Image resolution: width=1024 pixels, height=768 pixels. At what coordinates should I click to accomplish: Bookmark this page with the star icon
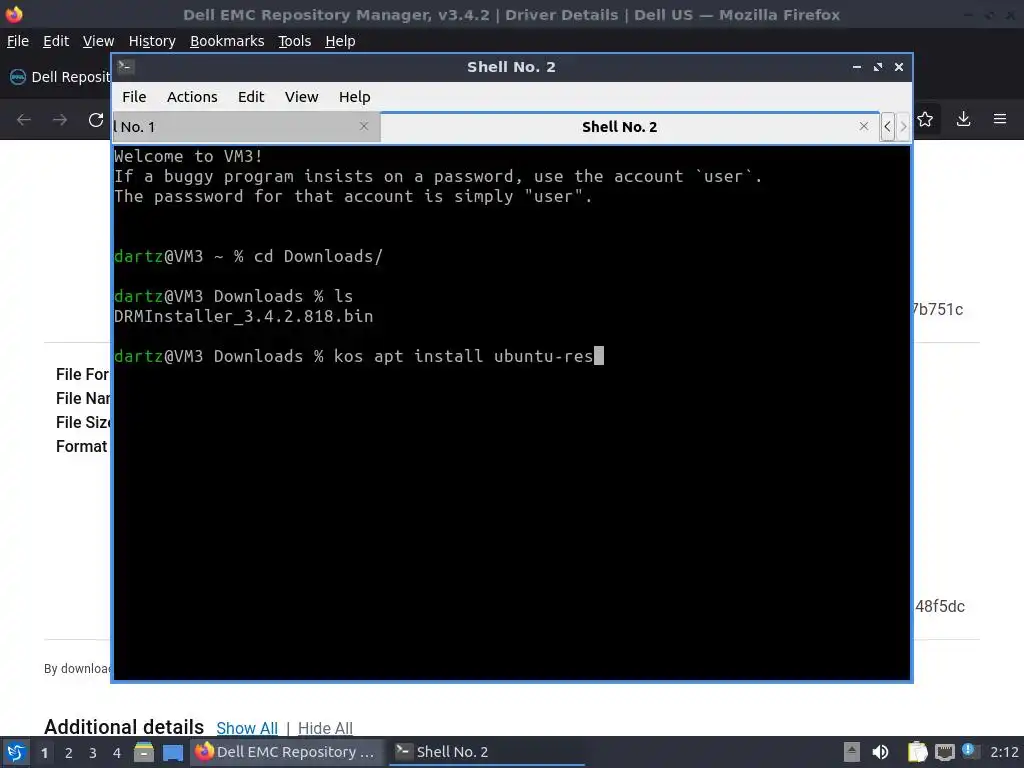click(925, 120)
